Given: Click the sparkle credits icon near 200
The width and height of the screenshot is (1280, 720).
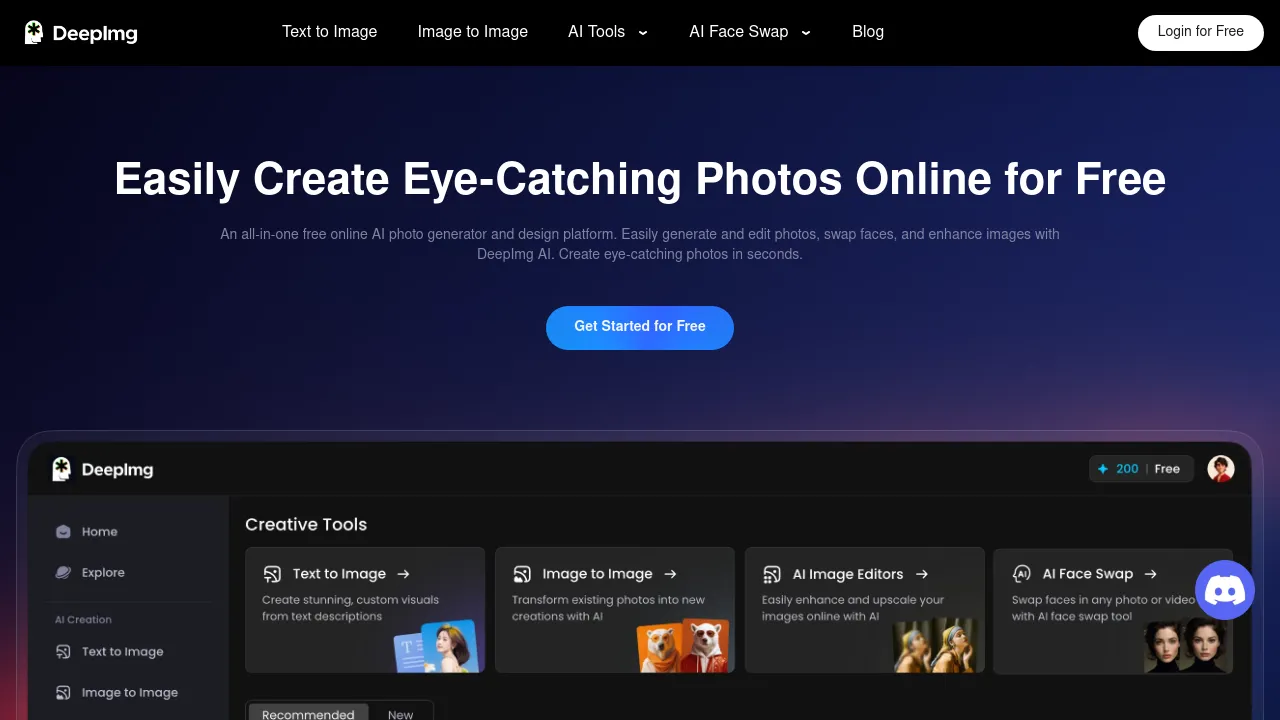Looking at the screenshot, I should point(1103,469).
